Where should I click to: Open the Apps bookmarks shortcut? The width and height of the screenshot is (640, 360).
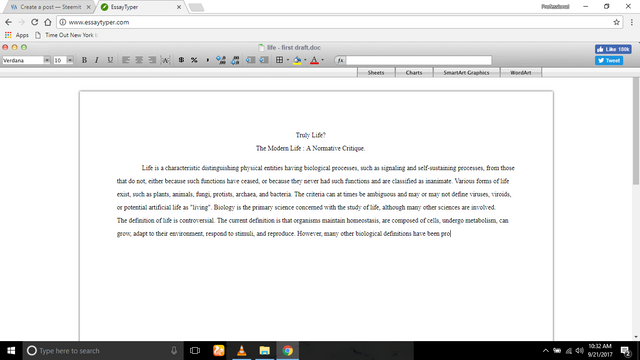point(17,35)
